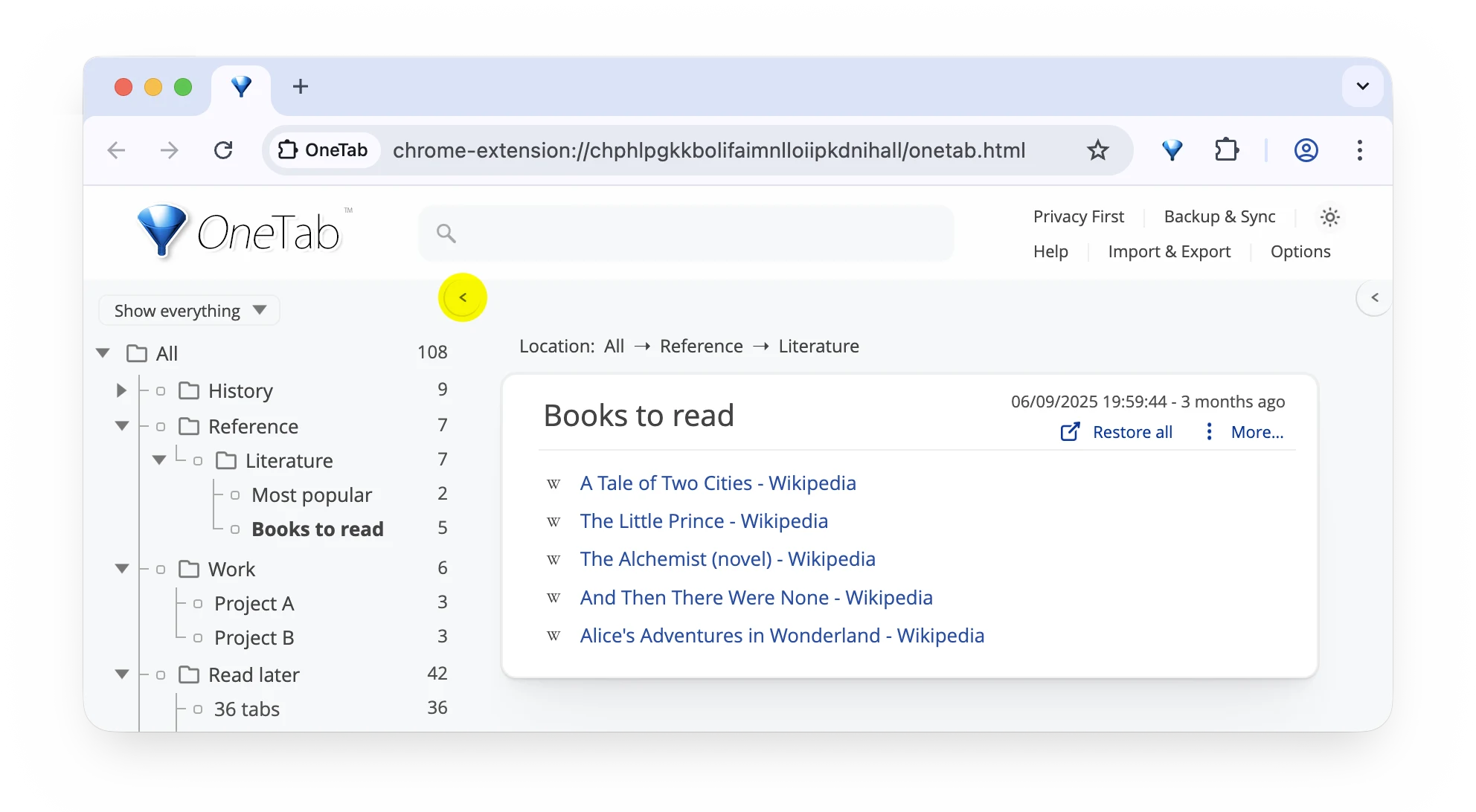Collapse the left sidebar with yellow chevron
The width and height of the screenshot is (1476, 812).
[463, 297]
